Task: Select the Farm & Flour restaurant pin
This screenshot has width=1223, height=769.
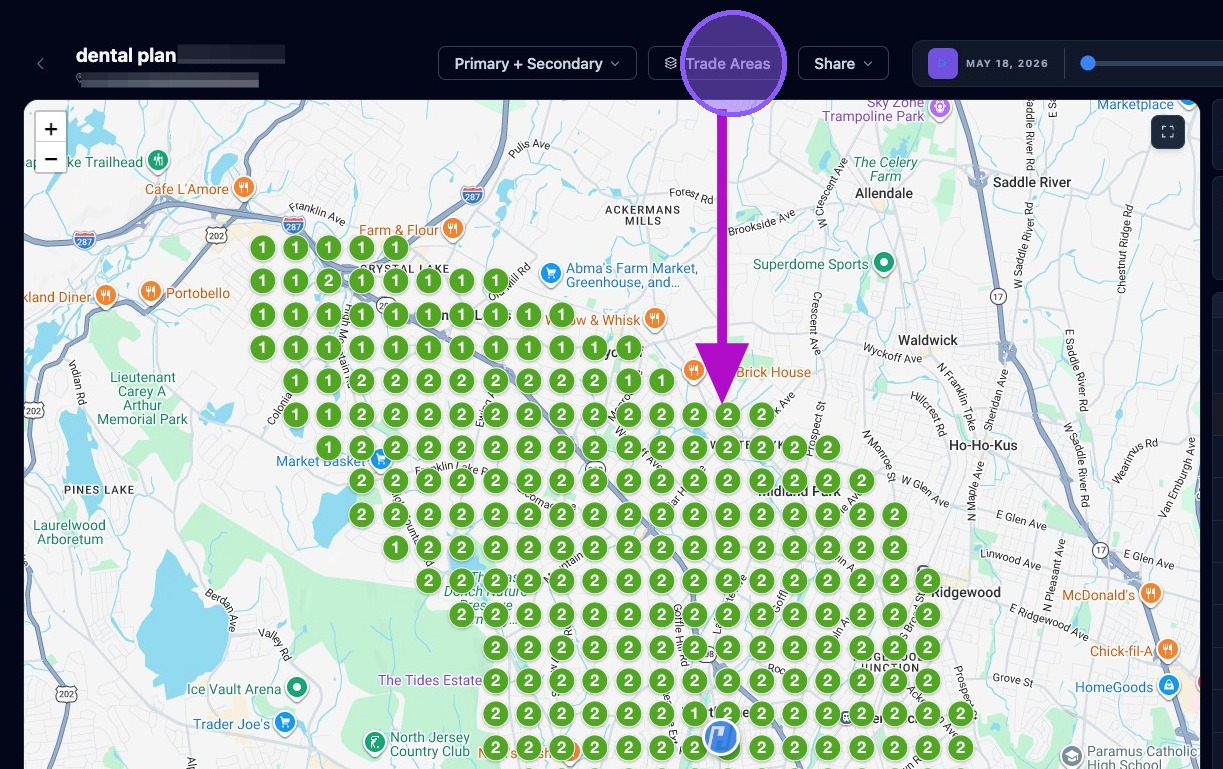Action: coord(453,229)
